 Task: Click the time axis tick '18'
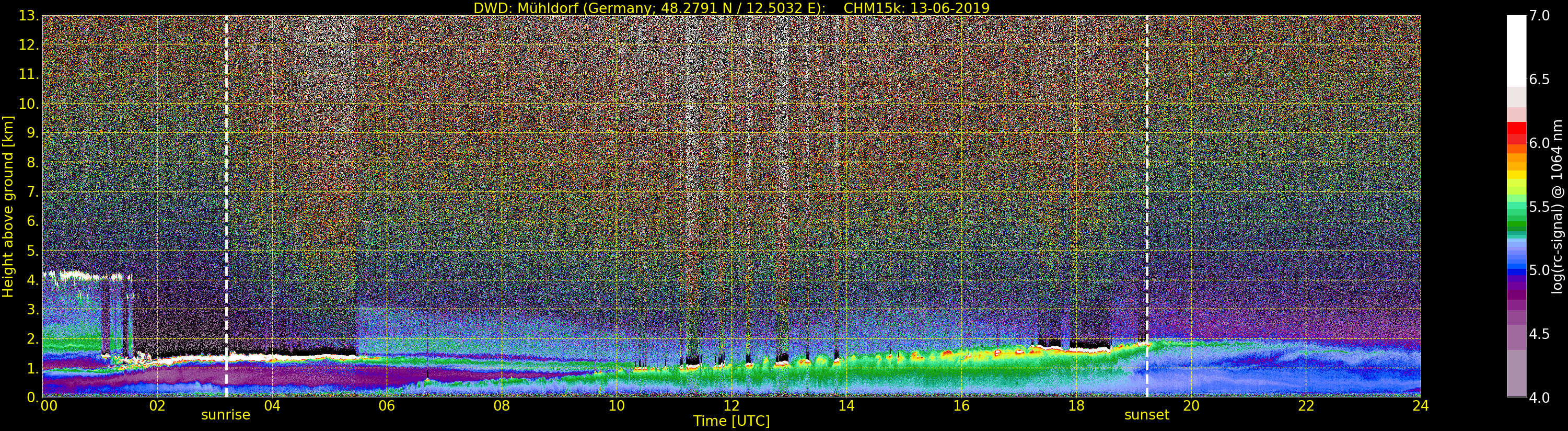1076,405
